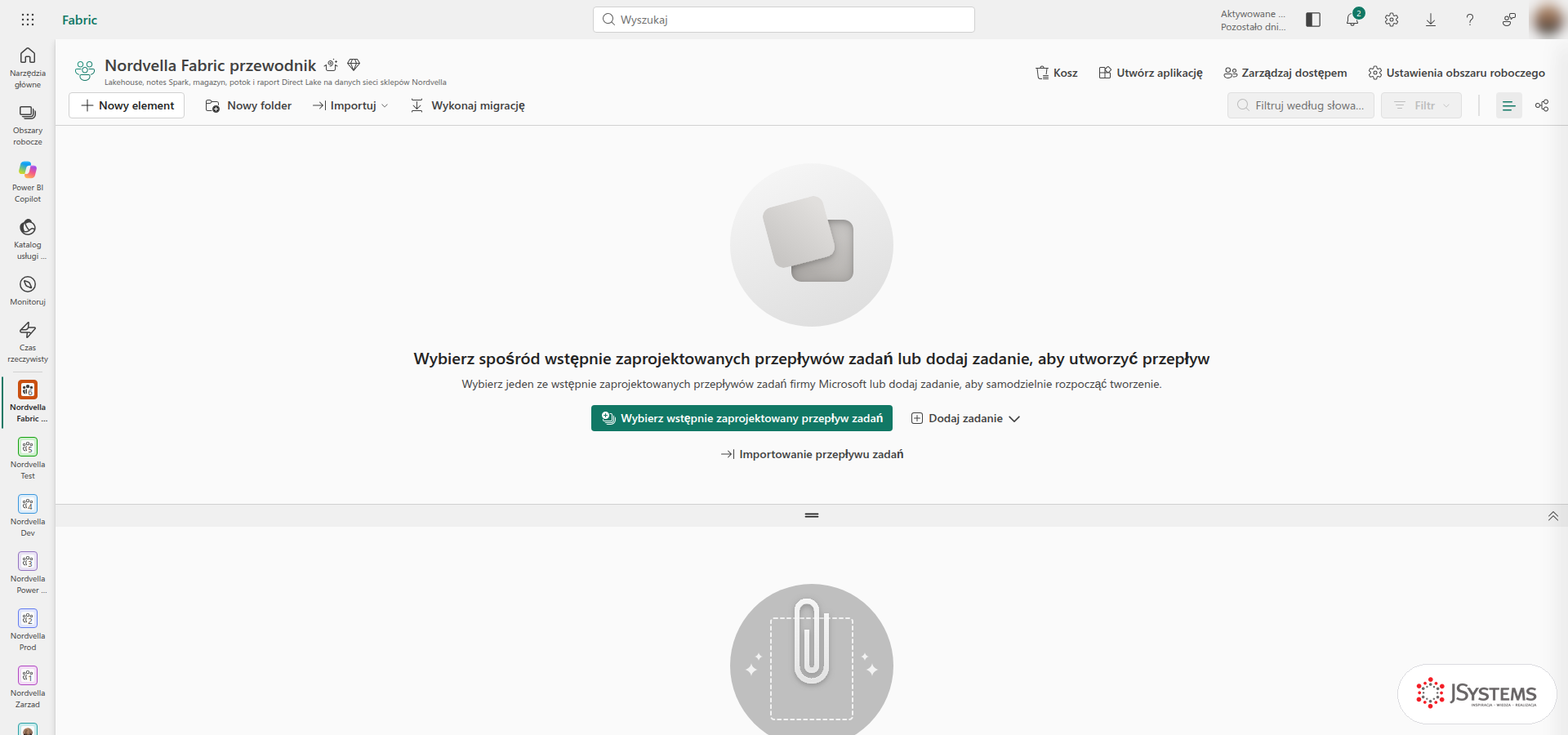
Task: Open notifications bell icon
Action: [x=1352, y=20]
